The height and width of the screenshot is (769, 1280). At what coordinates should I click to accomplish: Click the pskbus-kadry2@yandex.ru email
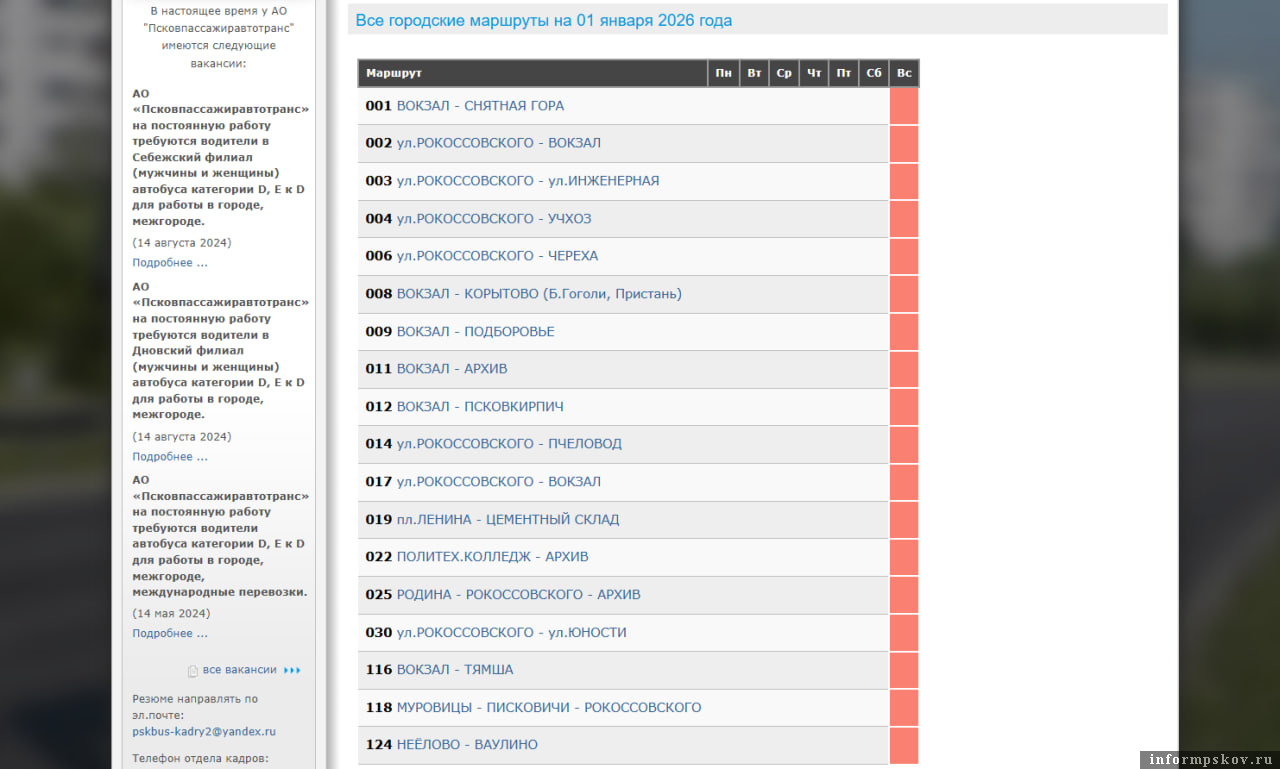coord(204,732)
